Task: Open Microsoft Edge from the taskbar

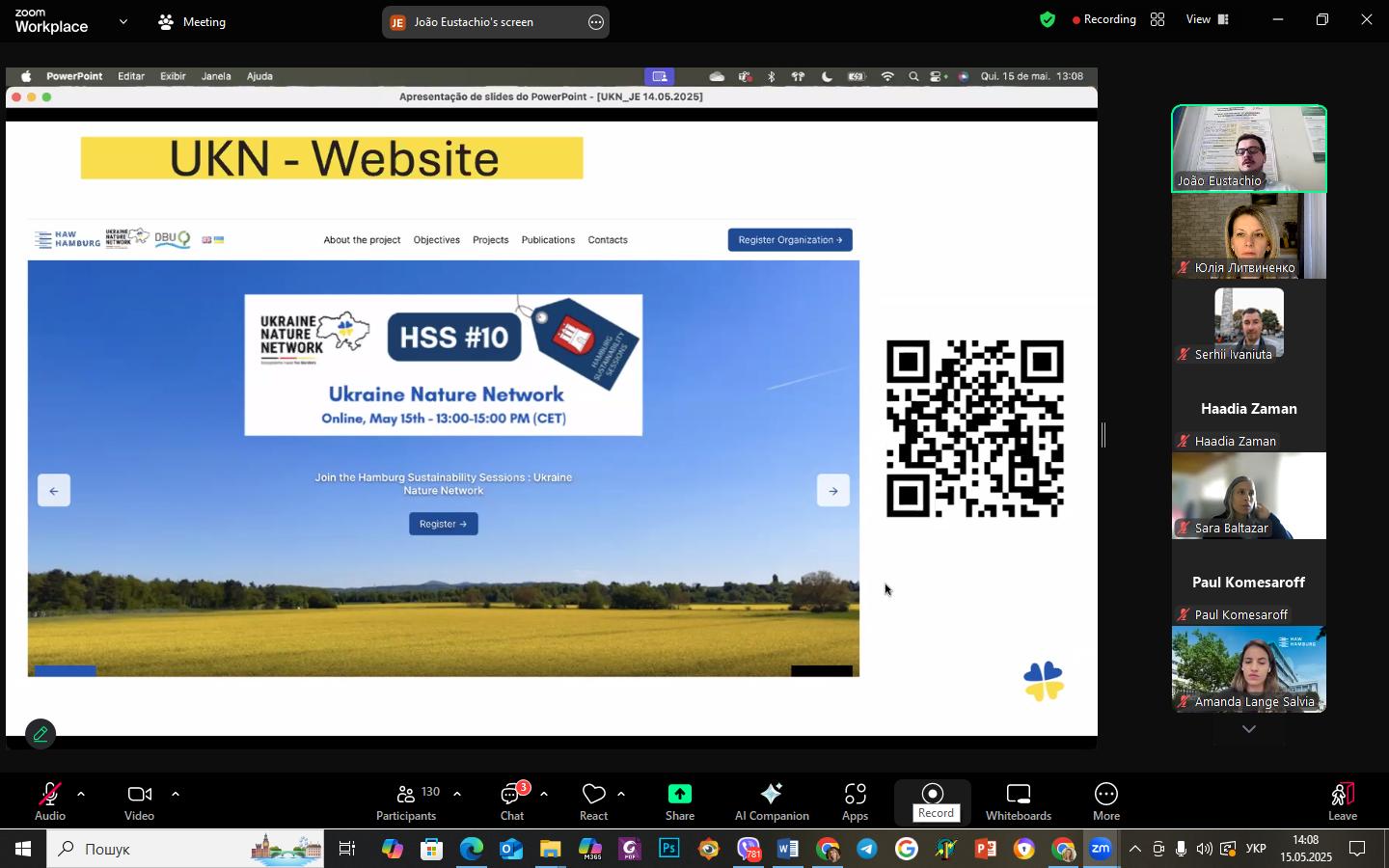Action: coord(472,850)
